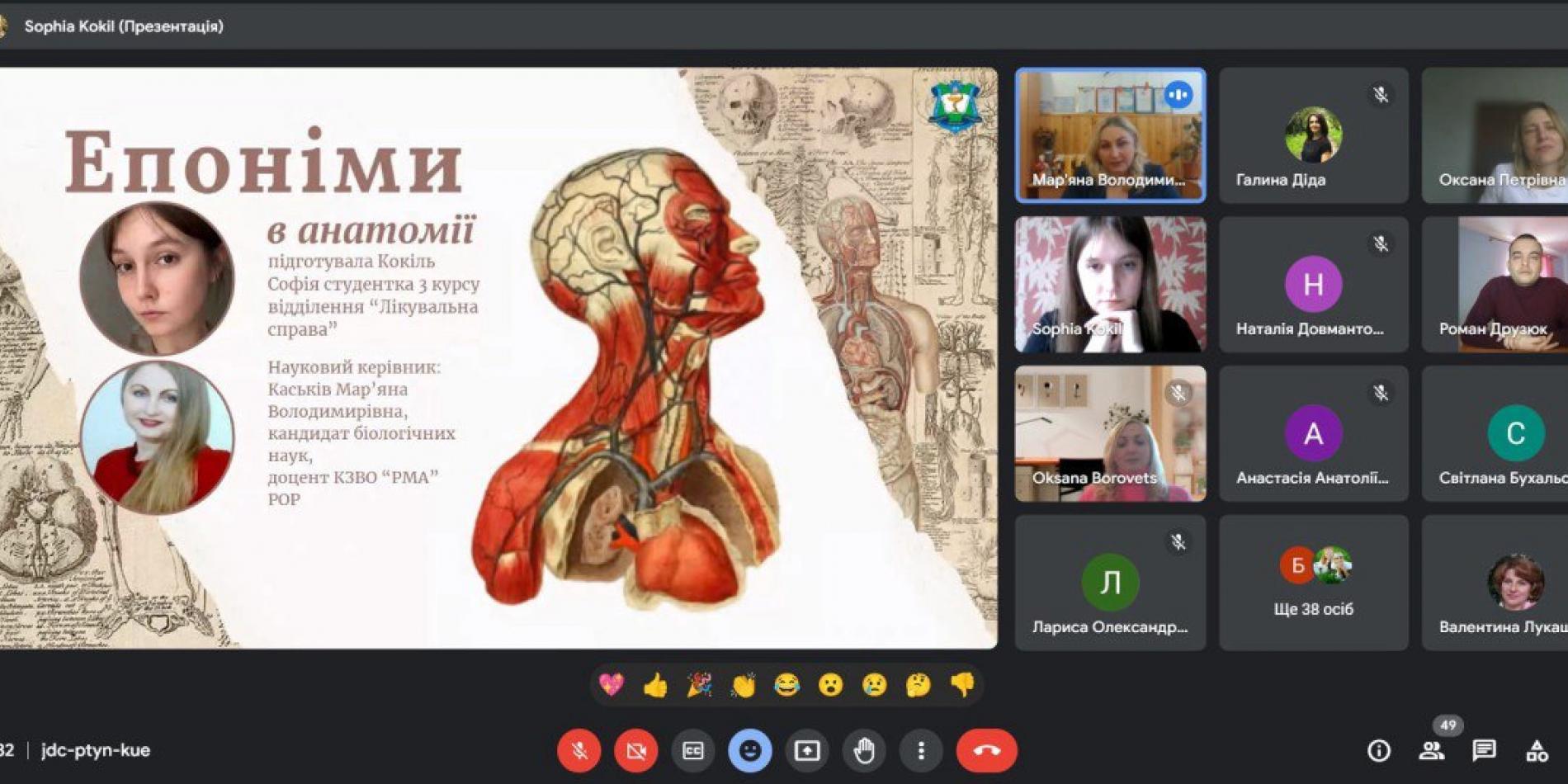Screen dimensions: 1568x784
Task: Select the Світлана Бухальс... participant tile
Action: click(1495, 434)
